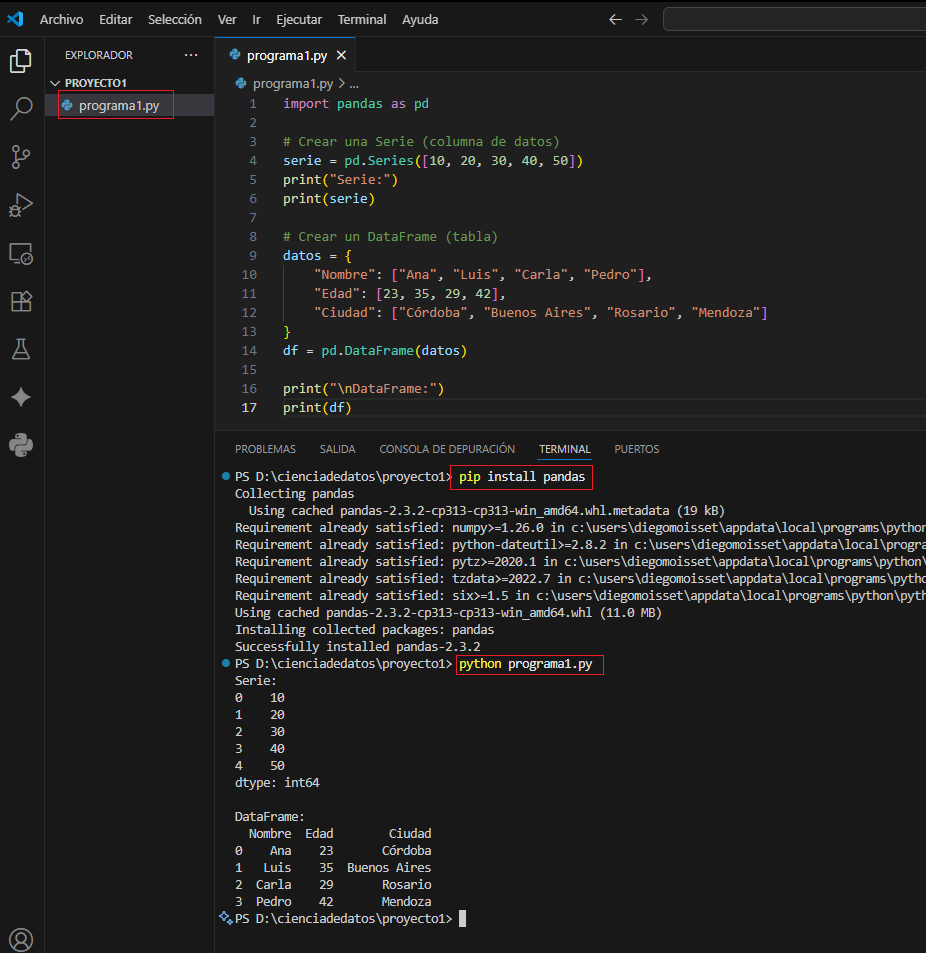Open the Accounts icon at bottom left
The width and height of the screenshot is (926, 953).
coord(20,939)
